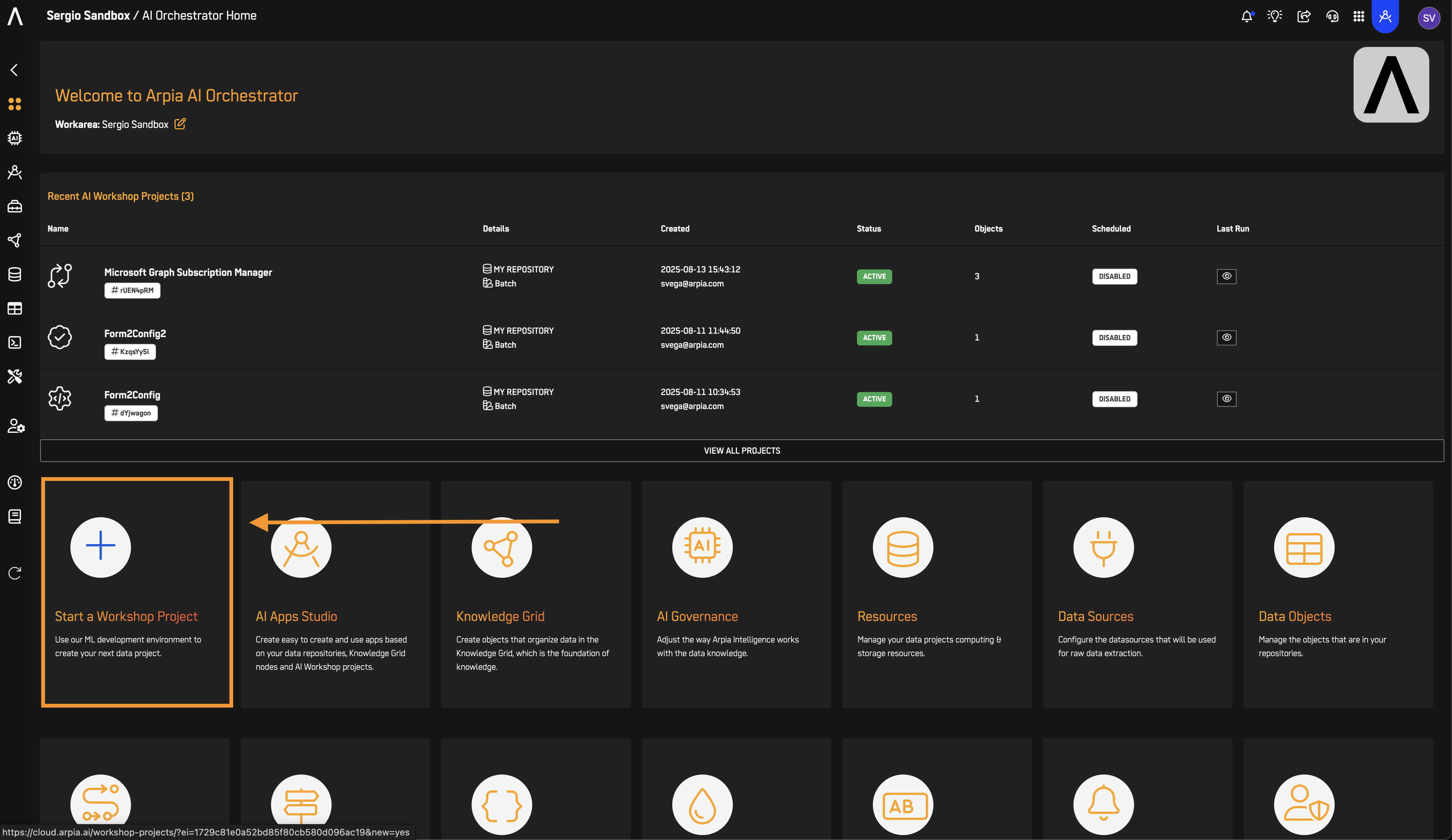The image size is (1452, 840).
Task: Click the dYjwagon hash tag
Action: pyautogui.click(x=131, y=413)
